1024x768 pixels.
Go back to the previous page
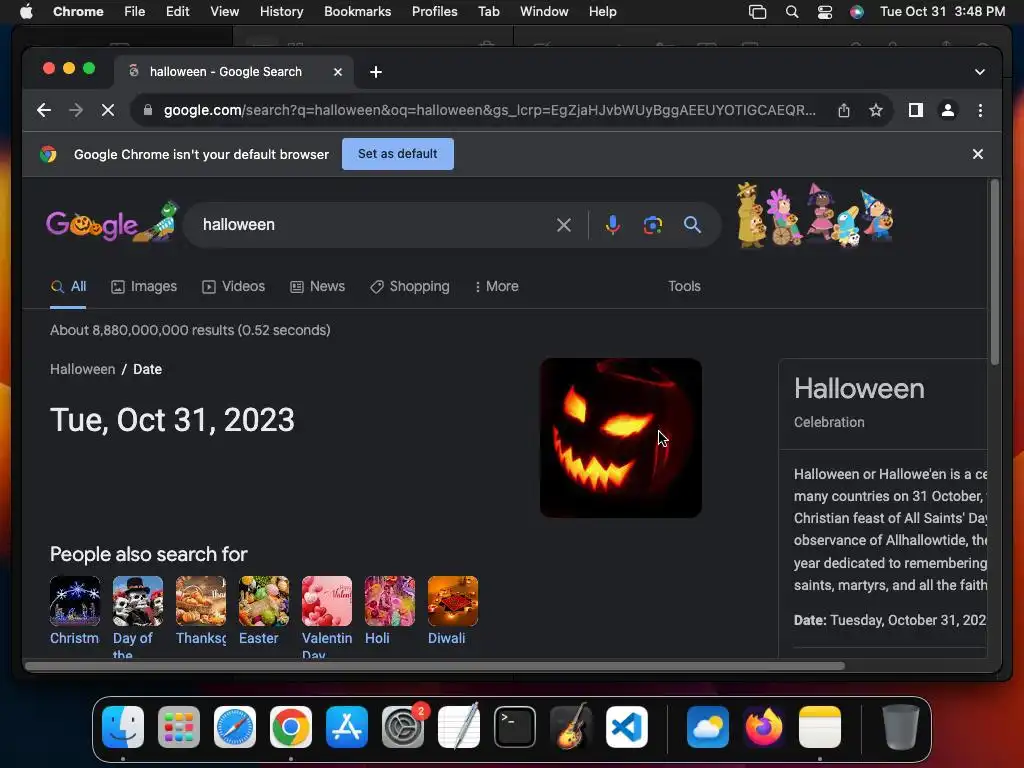(x=44, y=110)
